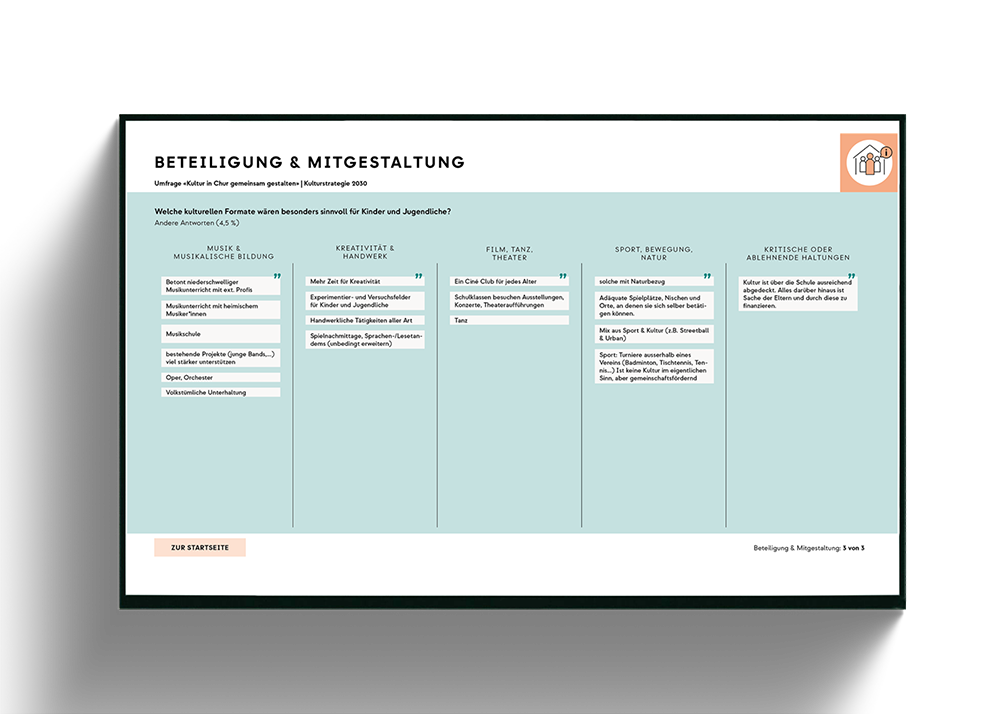This screenshot has height=714, width=1000.
Task: Click the 'Mehr Zeit für Kreativität' card
Action: (x=365, y=281)
